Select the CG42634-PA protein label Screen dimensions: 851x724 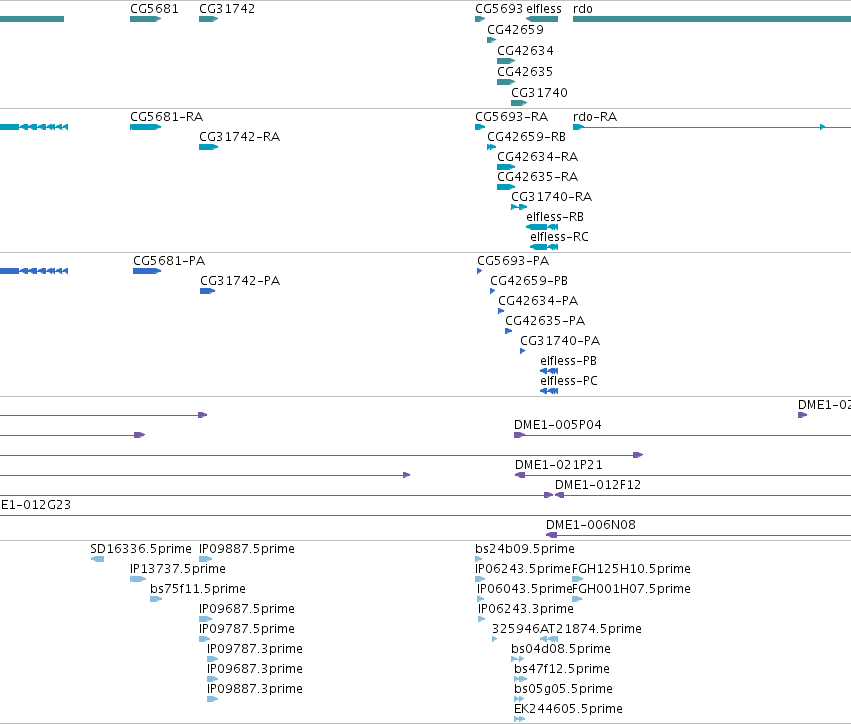tap(538, 301)
